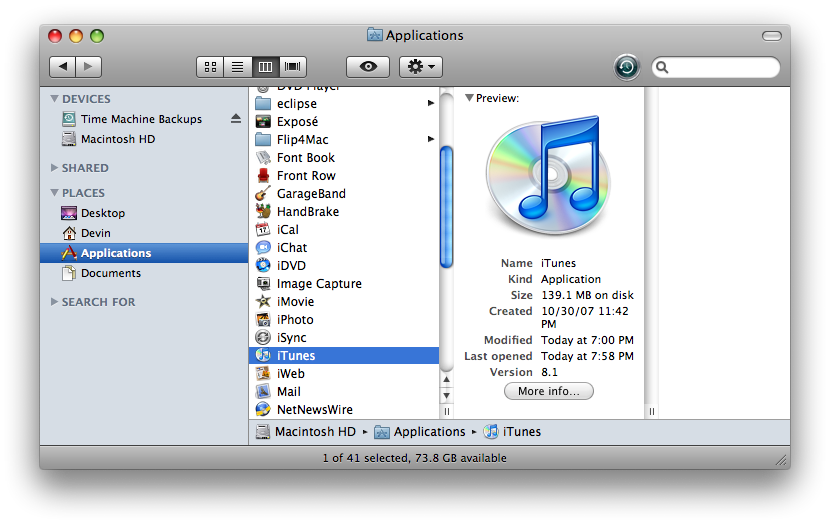The width and height of the screenshot is (830, 524).
Task: Click the scroll up arrow
Action: 447,380
